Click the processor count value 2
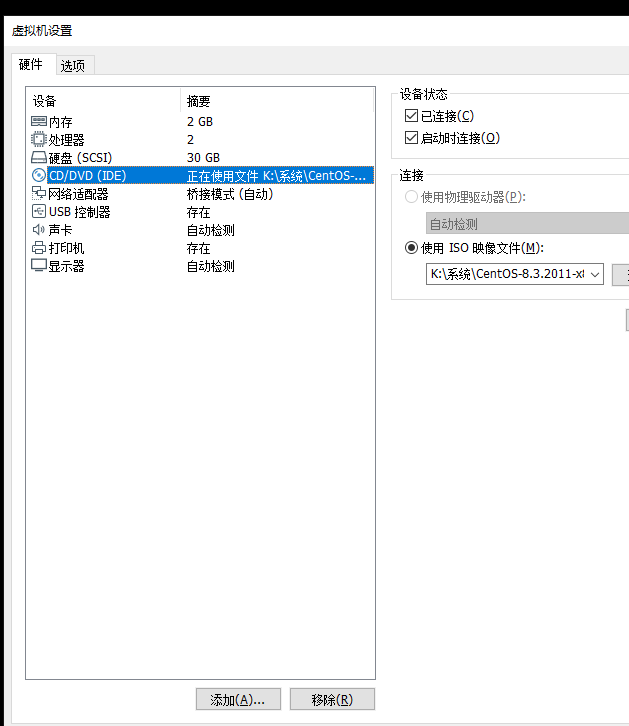 (x=190, y=140)
